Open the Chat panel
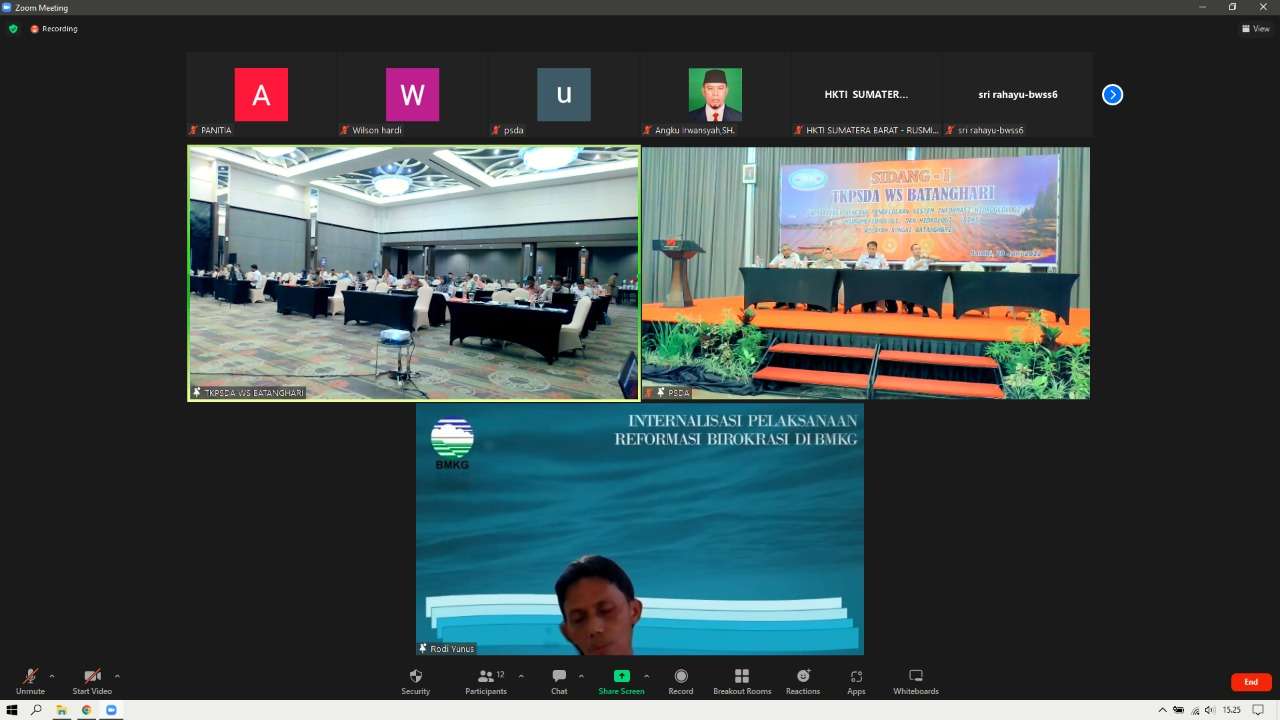Screen dimensions: 1280x720 (559, 682)
